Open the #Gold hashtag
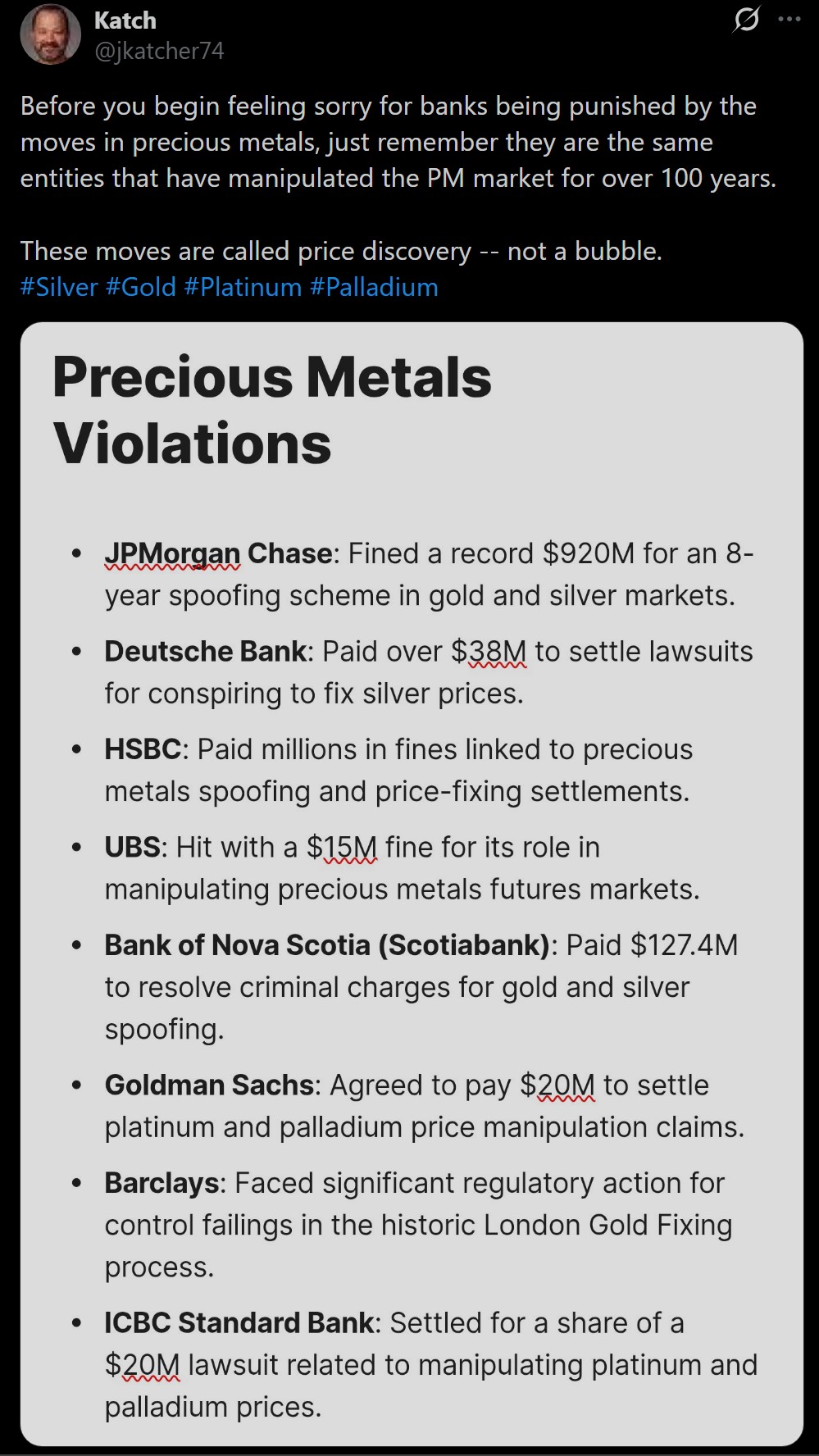 [141, 287]
